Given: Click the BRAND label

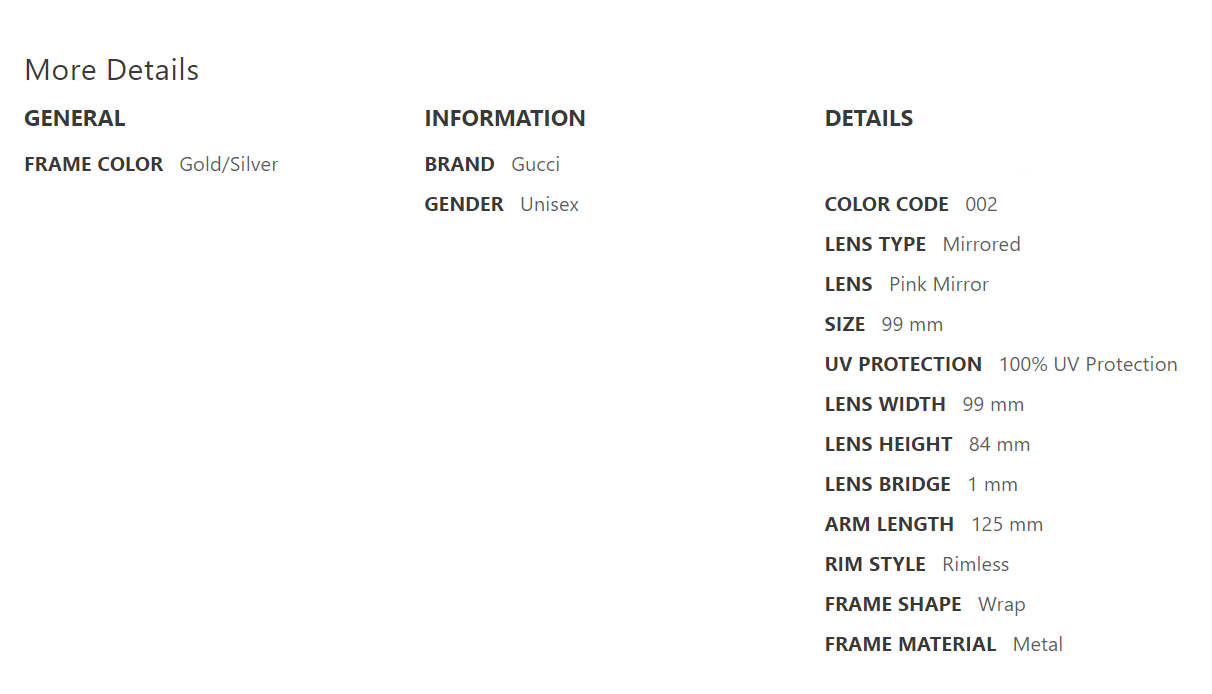Looking at the screenshot, I should click(459, 164).
